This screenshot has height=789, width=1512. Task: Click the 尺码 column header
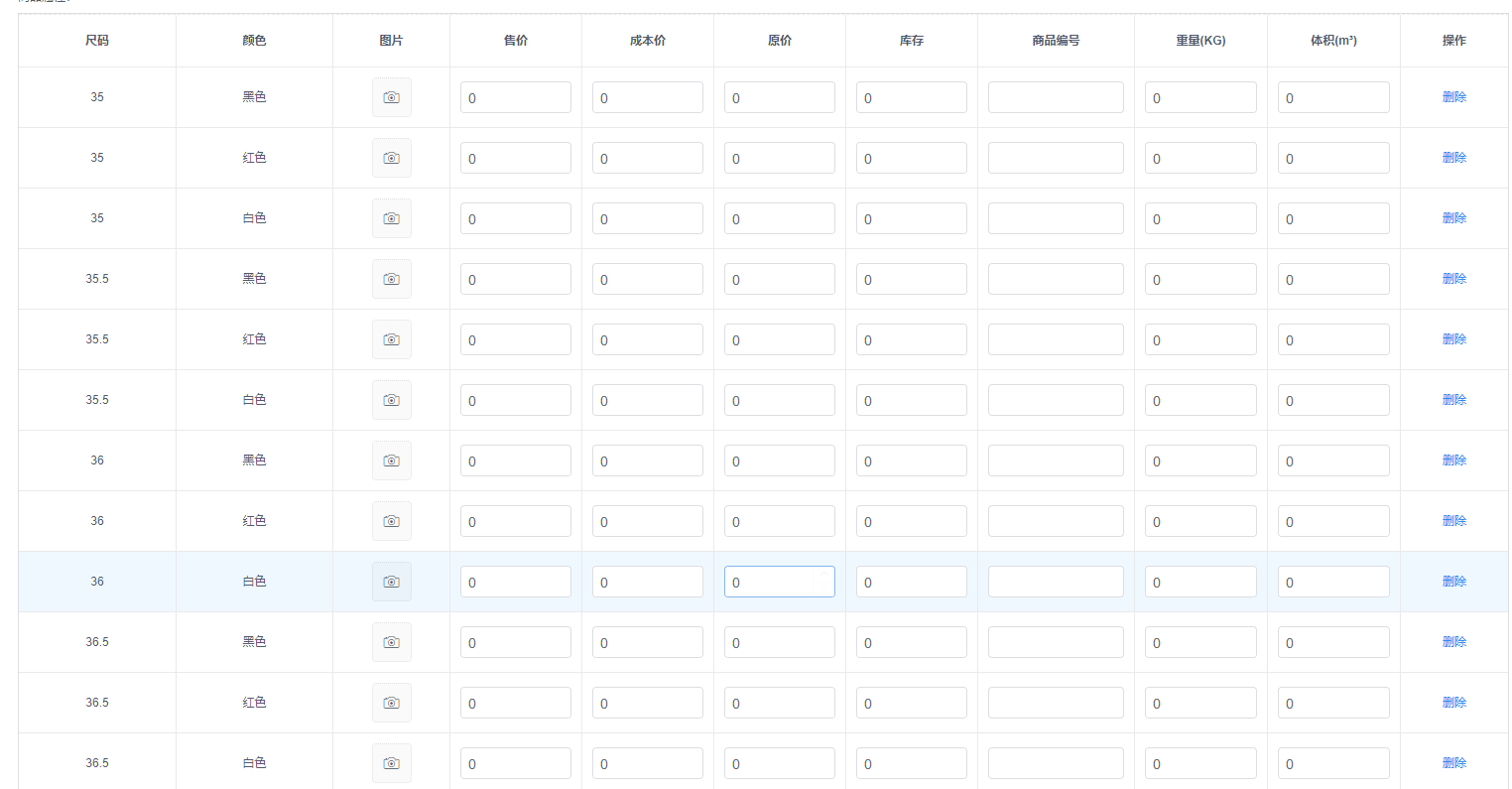97,41
